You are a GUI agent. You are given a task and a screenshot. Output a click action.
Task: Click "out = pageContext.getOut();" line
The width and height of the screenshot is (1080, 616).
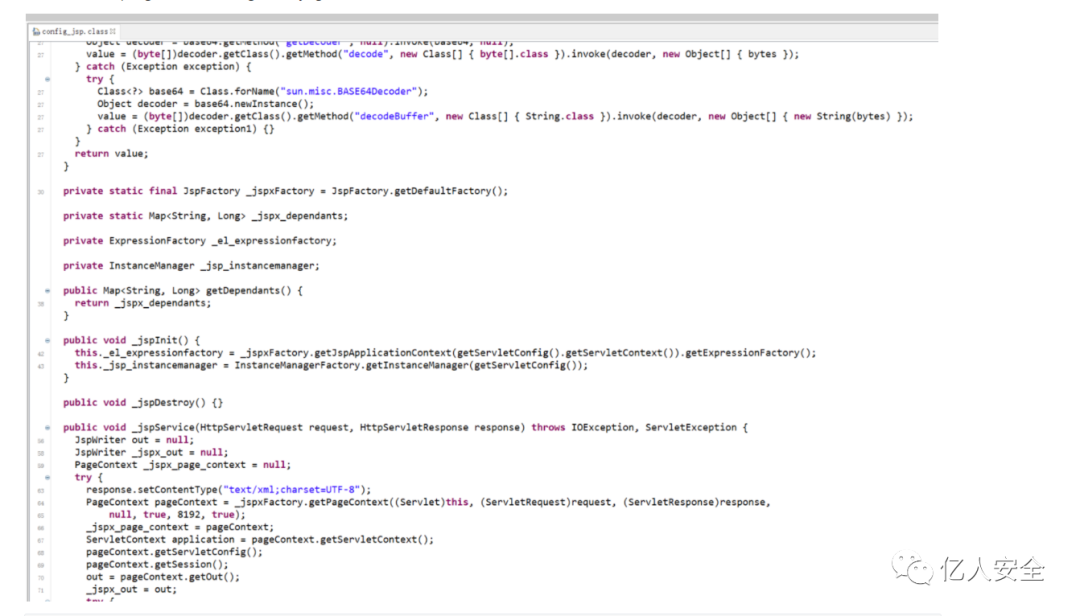click(163, 577)
